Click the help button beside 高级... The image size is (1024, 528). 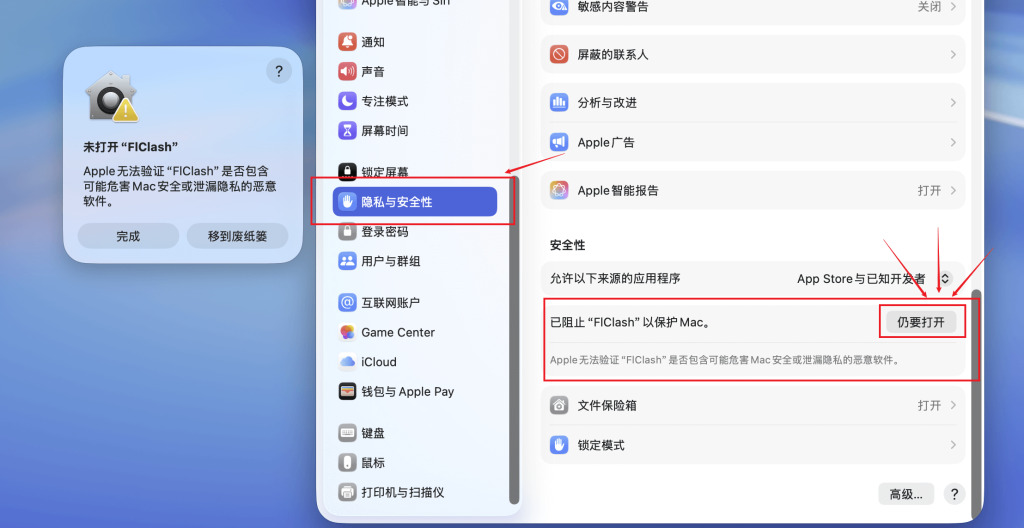pos(955,494)
